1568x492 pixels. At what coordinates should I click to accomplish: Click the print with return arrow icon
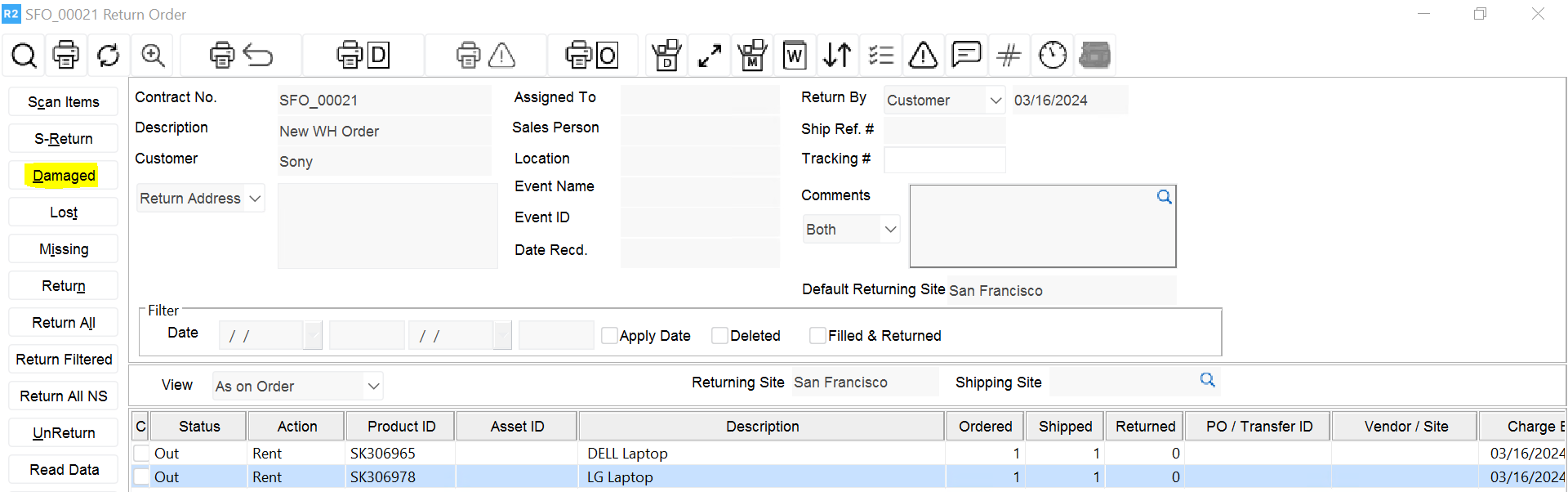(x=241, y=56)
